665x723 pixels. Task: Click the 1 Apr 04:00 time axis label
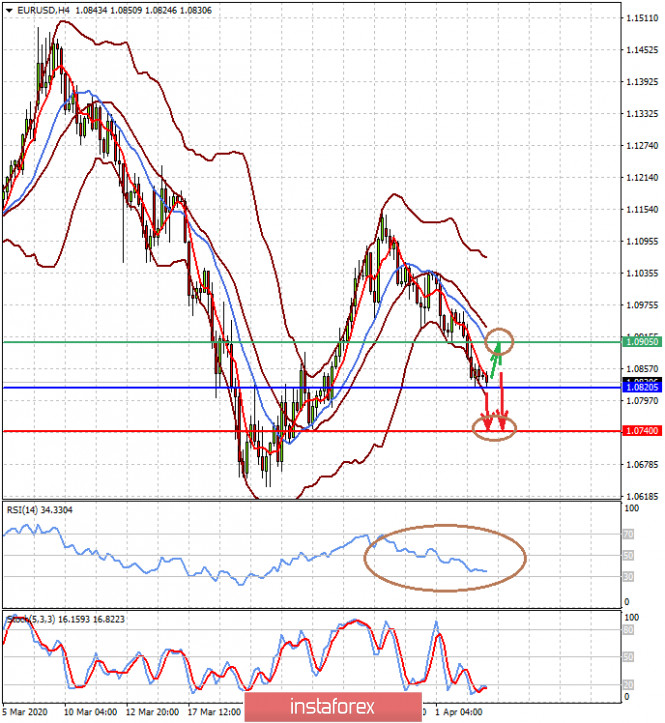pos(458,712)
